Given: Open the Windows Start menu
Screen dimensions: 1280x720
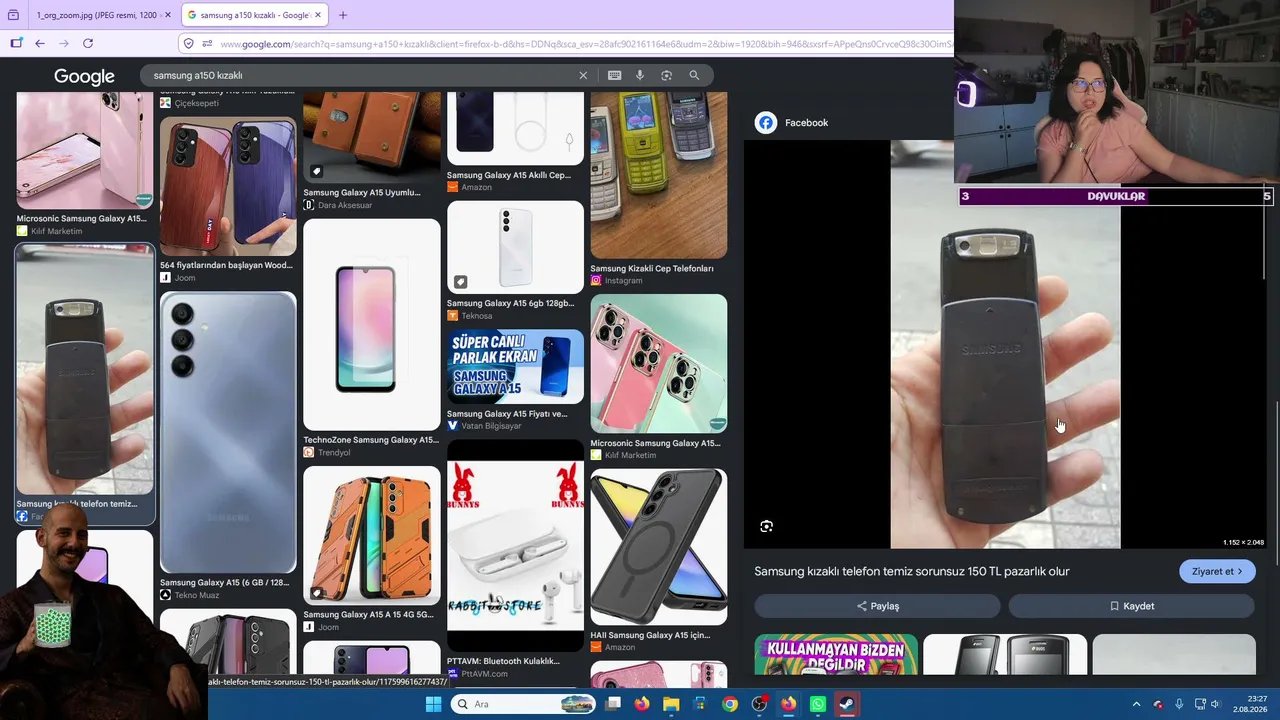Looking at the screenshot, I should click(x=433, y=704).
